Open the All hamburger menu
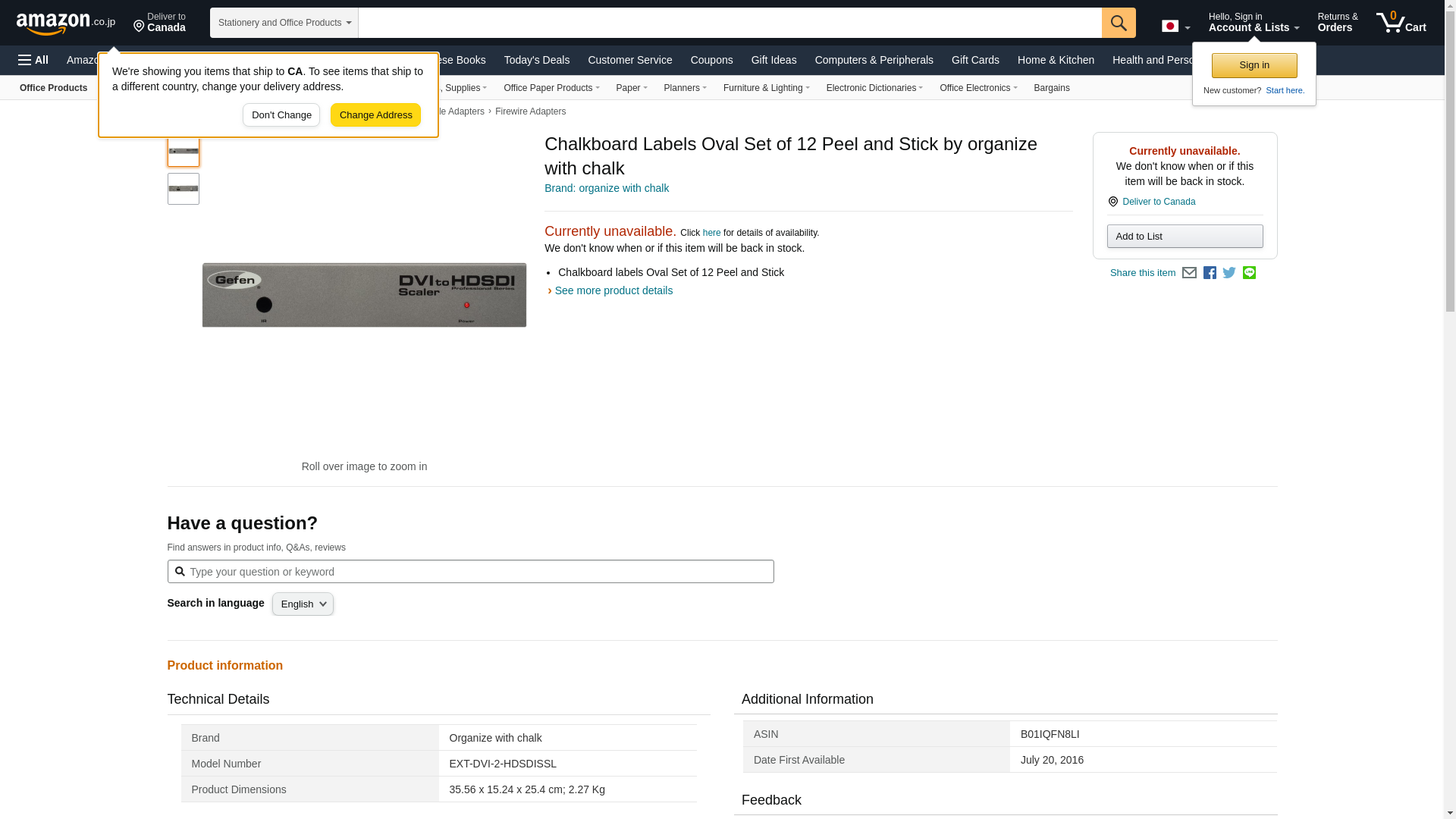 point(33,60)
